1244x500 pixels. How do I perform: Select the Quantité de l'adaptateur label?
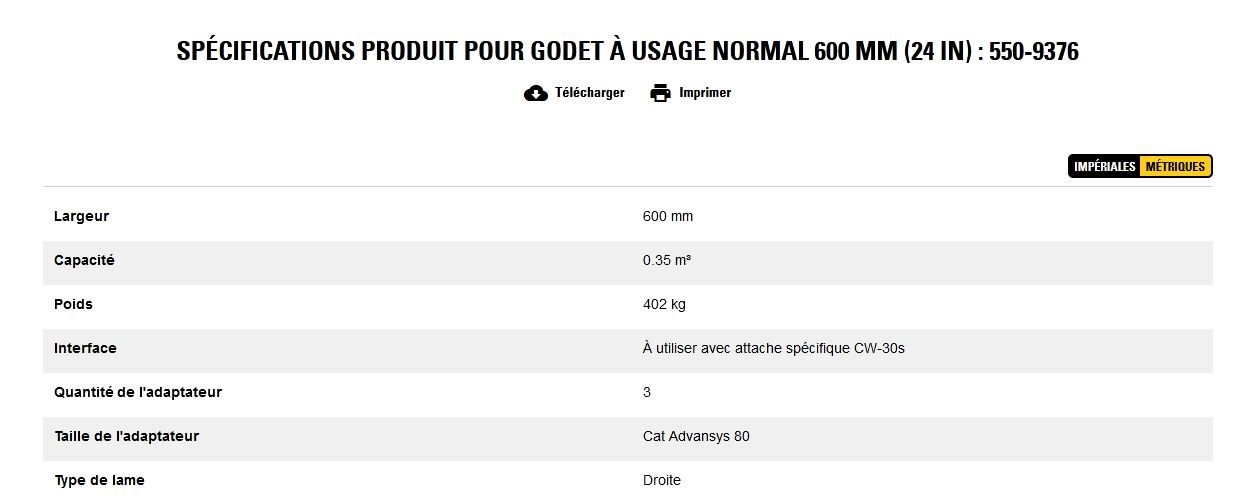(x=138, y=392)
